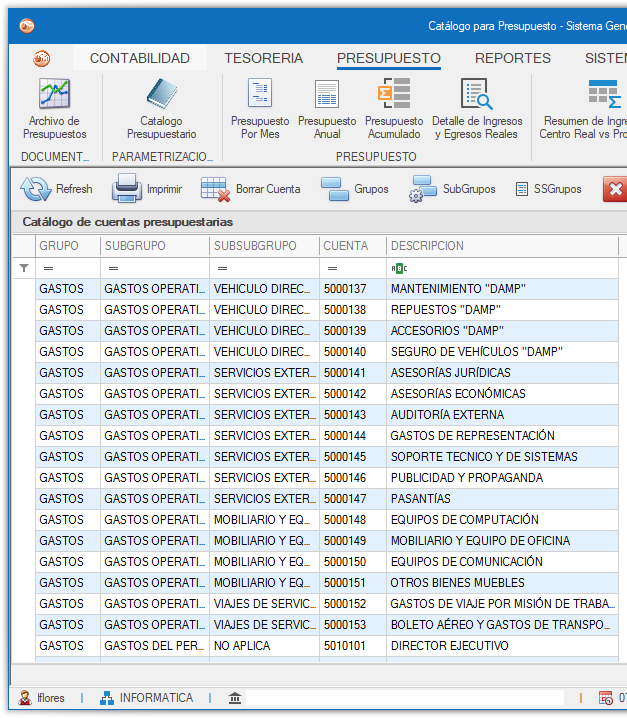Click user lflores status bar icon
Screen dimensions: 627x718
pos(25,697)
